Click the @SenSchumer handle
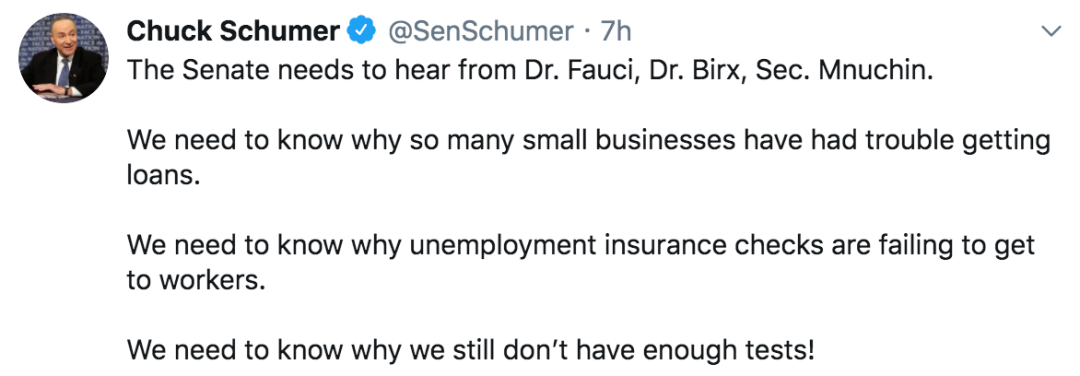 (x=481, y=31)
